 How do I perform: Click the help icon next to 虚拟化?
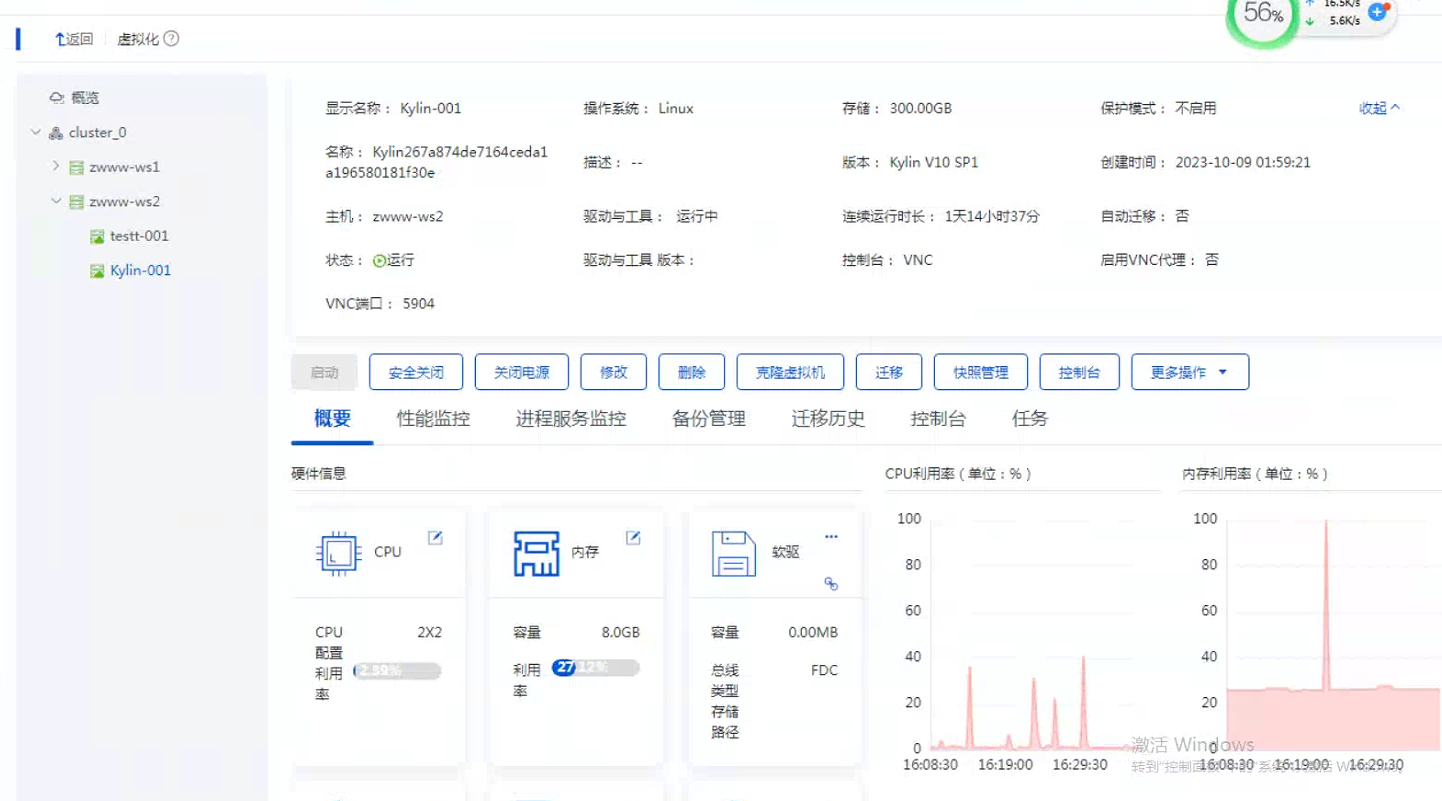click(x=171, y=39)
